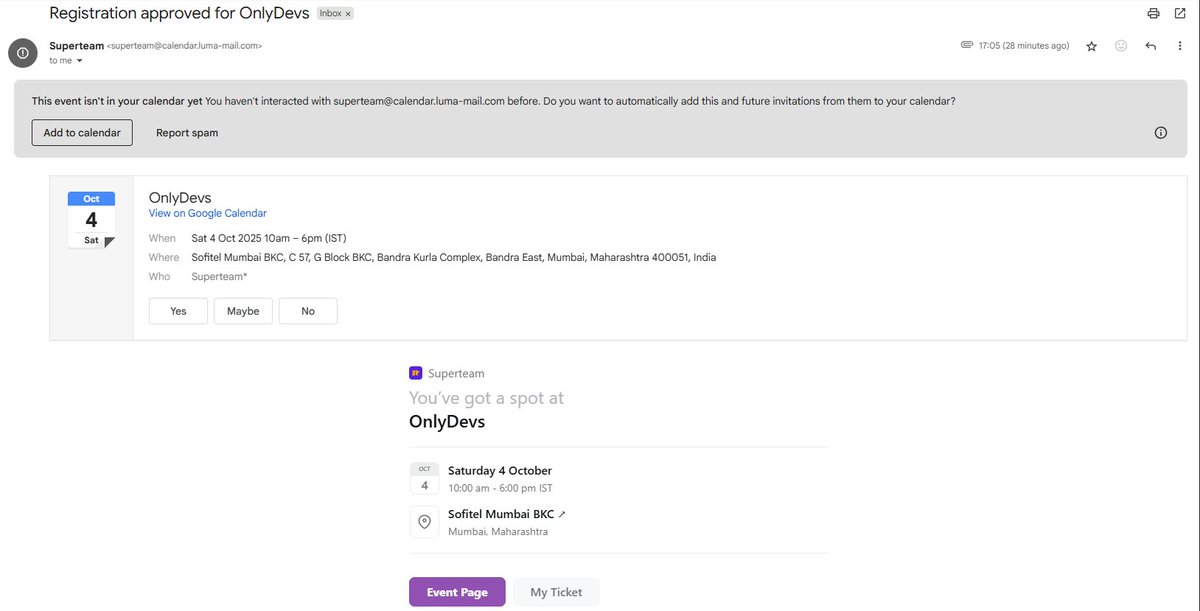This screenshot has height=611, width=1200.
Task: Click the 'Sat 4 Oct 2025 10am – 6pm (IST)' text
Action: click(x=269, y=238)
